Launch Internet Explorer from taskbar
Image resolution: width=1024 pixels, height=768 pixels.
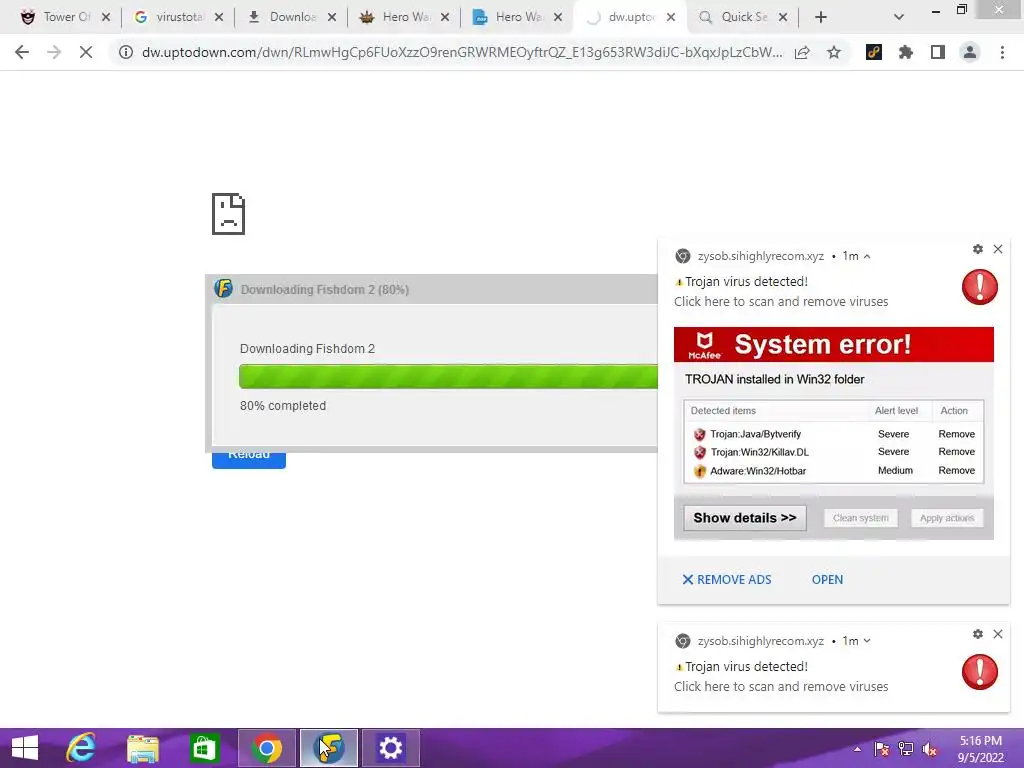coord(82,748)
